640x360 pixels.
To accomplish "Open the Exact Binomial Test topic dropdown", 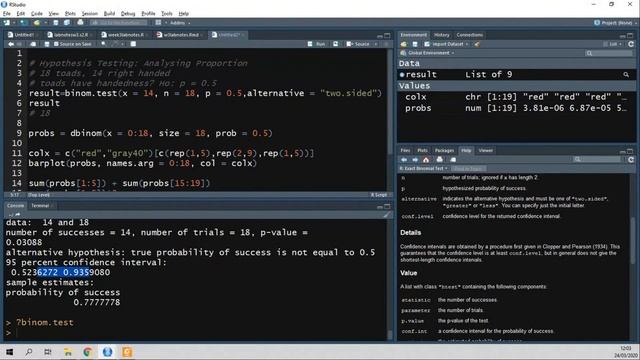I will tap(423, 169).
